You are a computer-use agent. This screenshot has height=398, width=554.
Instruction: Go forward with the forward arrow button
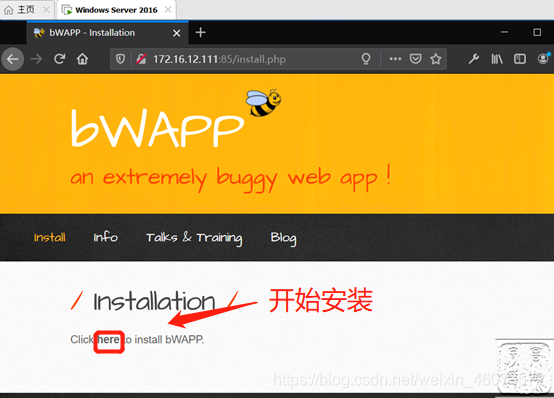coord(36,59)
